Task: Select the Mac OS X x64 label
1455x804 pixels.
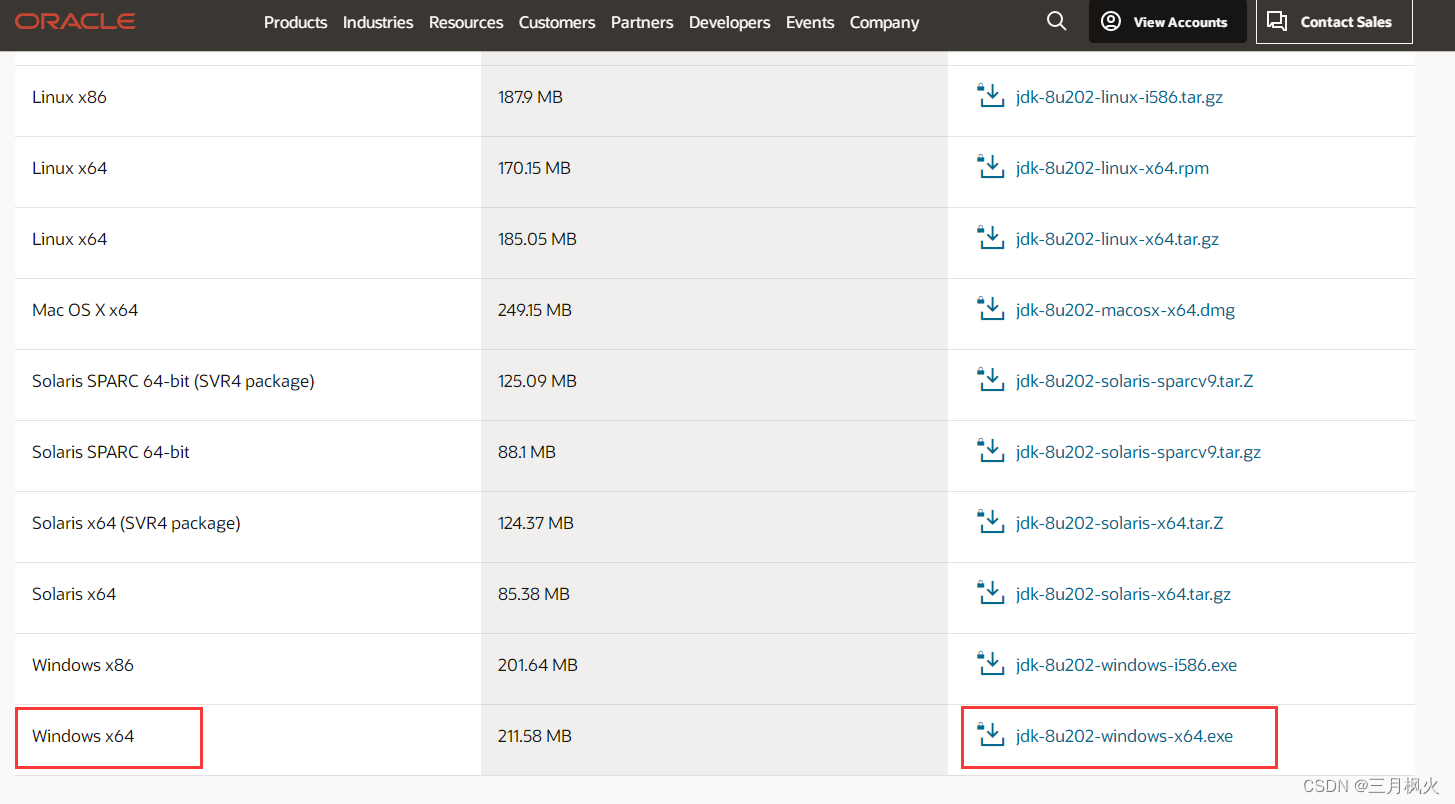Action: tap(85, 310)
